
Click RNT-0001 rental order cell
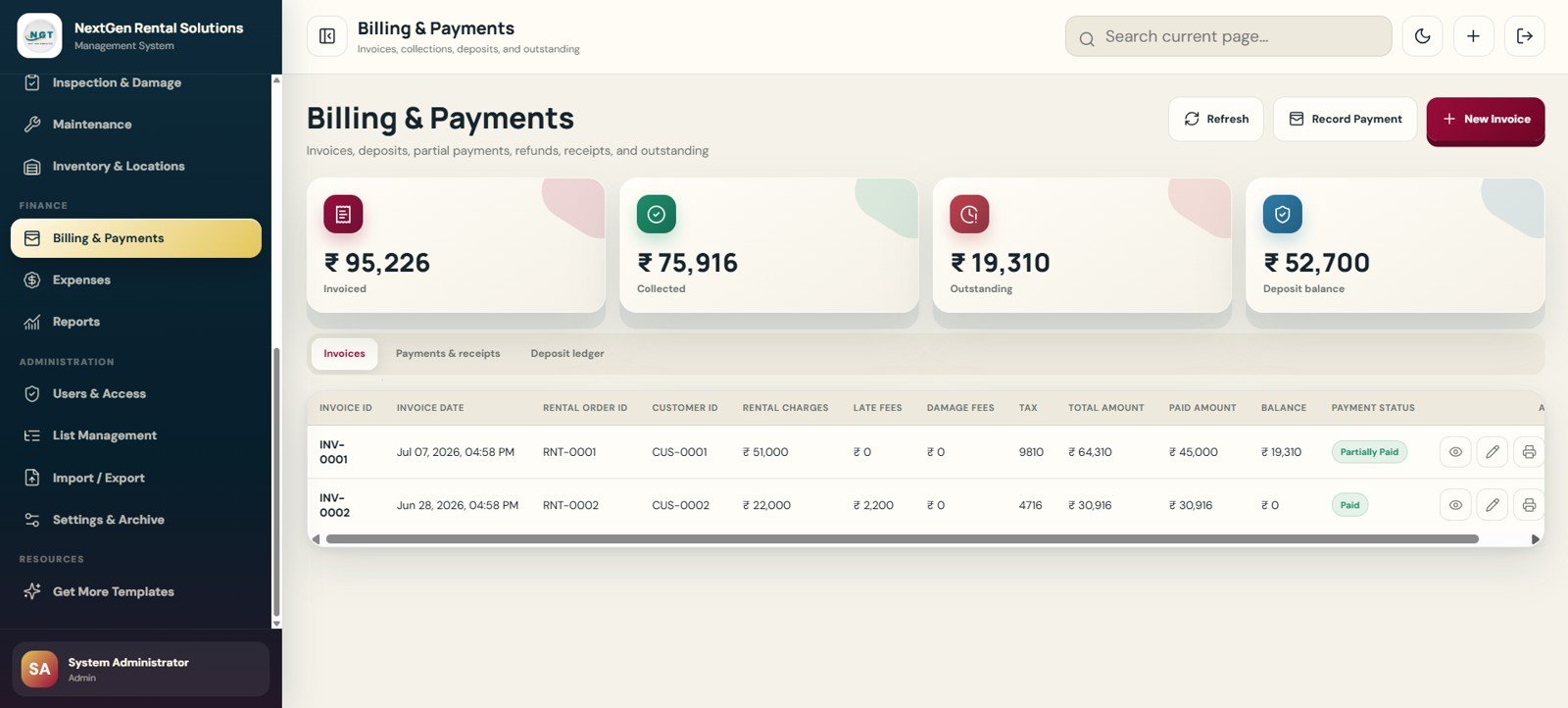[569, 452]
